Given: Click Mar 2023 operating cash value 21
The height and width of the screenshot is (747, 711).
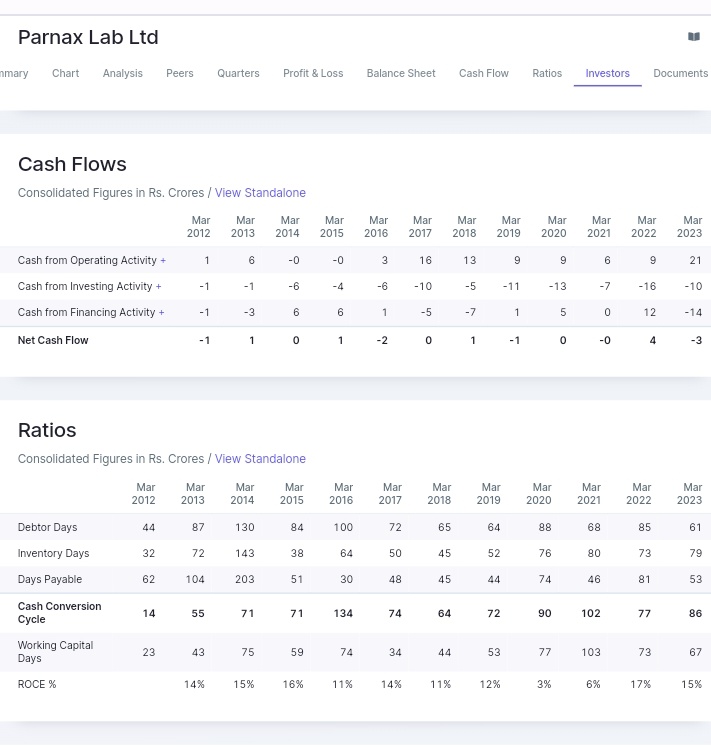Looking at the screenshot, I should (695, 261).
